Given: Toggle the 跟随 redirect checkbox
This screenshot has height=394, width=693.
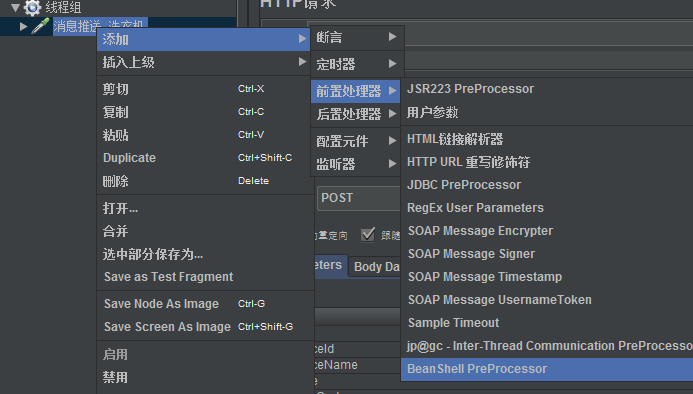Looking at the screenshot, I should click(x=368, y=234).
